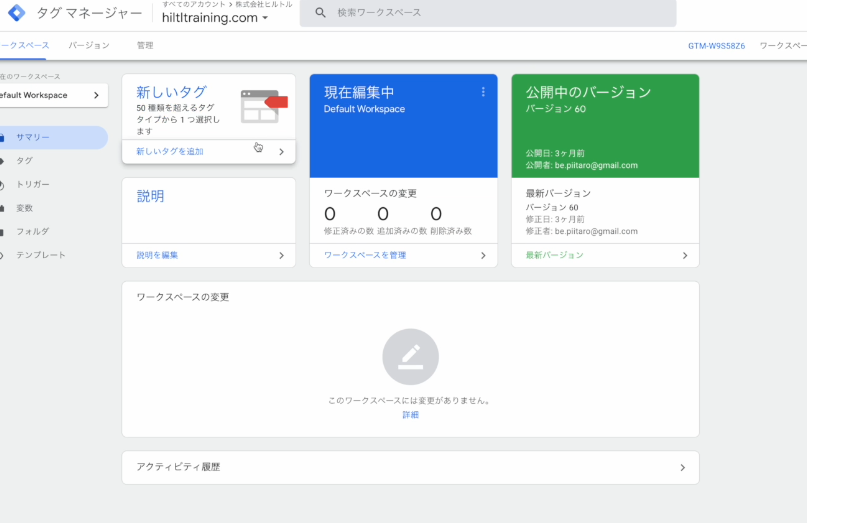Click the 新しいタグ card heading
Screen dimensions: 843x523
(x=171, y=92)
